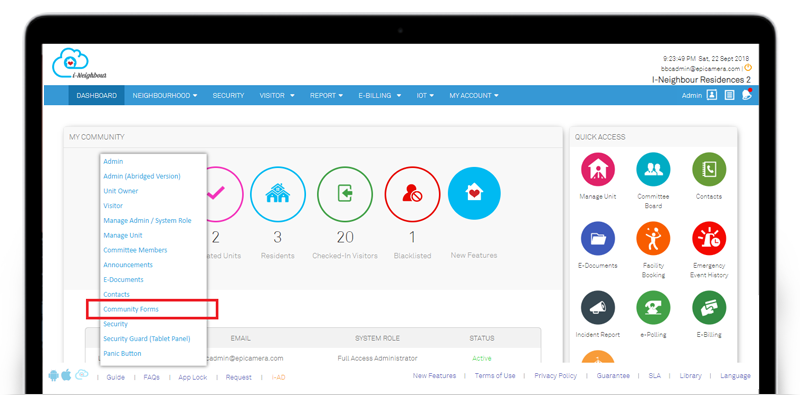Click the i-Neighbour cloud logo
The image size is (800, 395).
tap(79, 64)
